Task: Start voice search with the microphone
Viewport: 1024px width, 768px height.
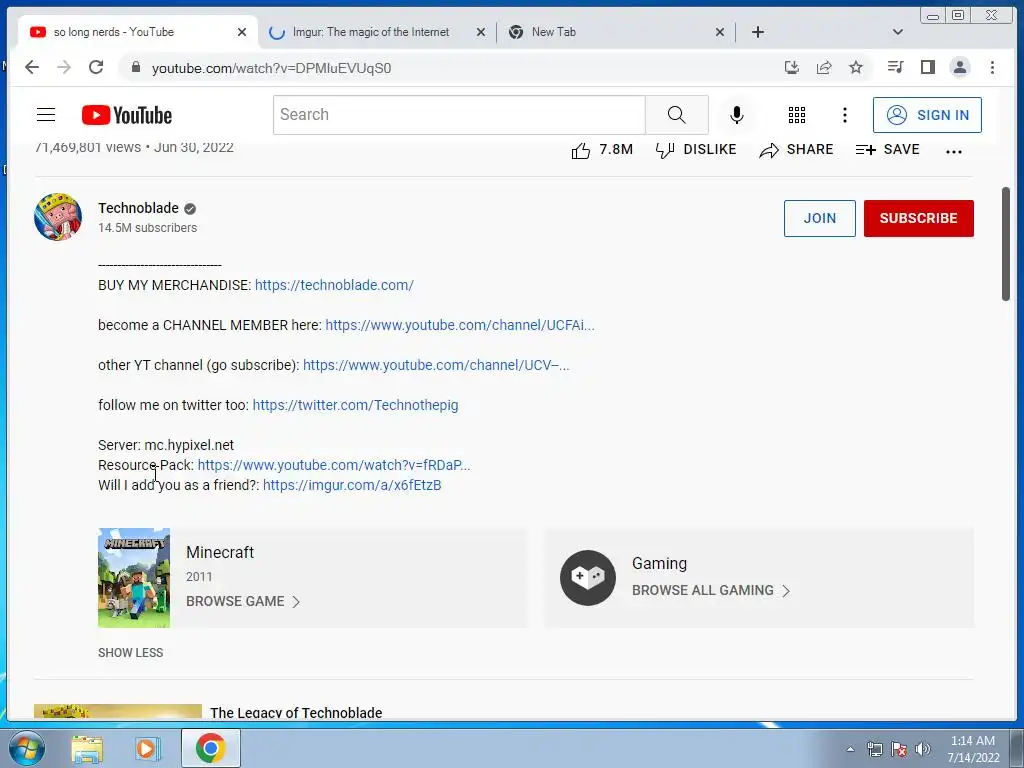Action: (x=737, y=115)
